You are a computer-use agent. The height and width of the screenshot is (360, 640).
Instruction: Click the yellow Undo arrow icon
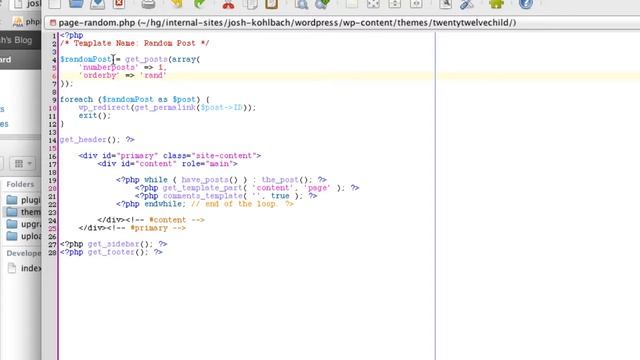(177, 4)
